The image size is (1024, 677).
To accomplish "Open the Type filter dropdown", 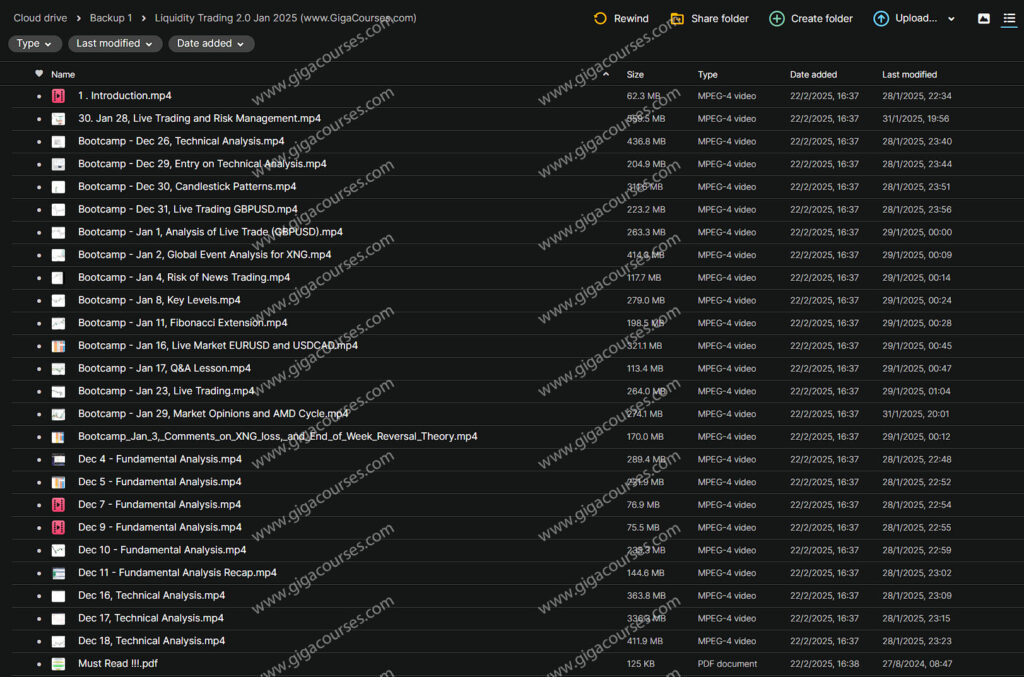I will pos(34,44).
